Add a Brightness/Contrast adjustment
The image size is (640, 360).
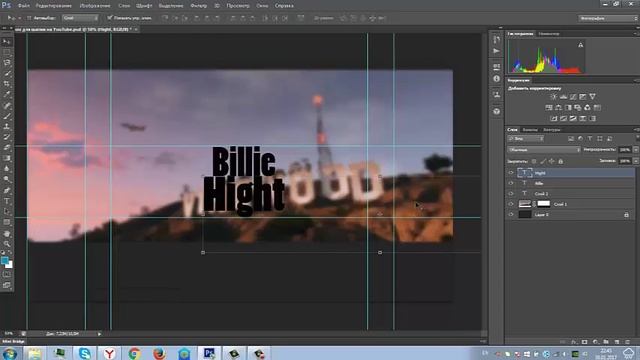coord(553,97)
